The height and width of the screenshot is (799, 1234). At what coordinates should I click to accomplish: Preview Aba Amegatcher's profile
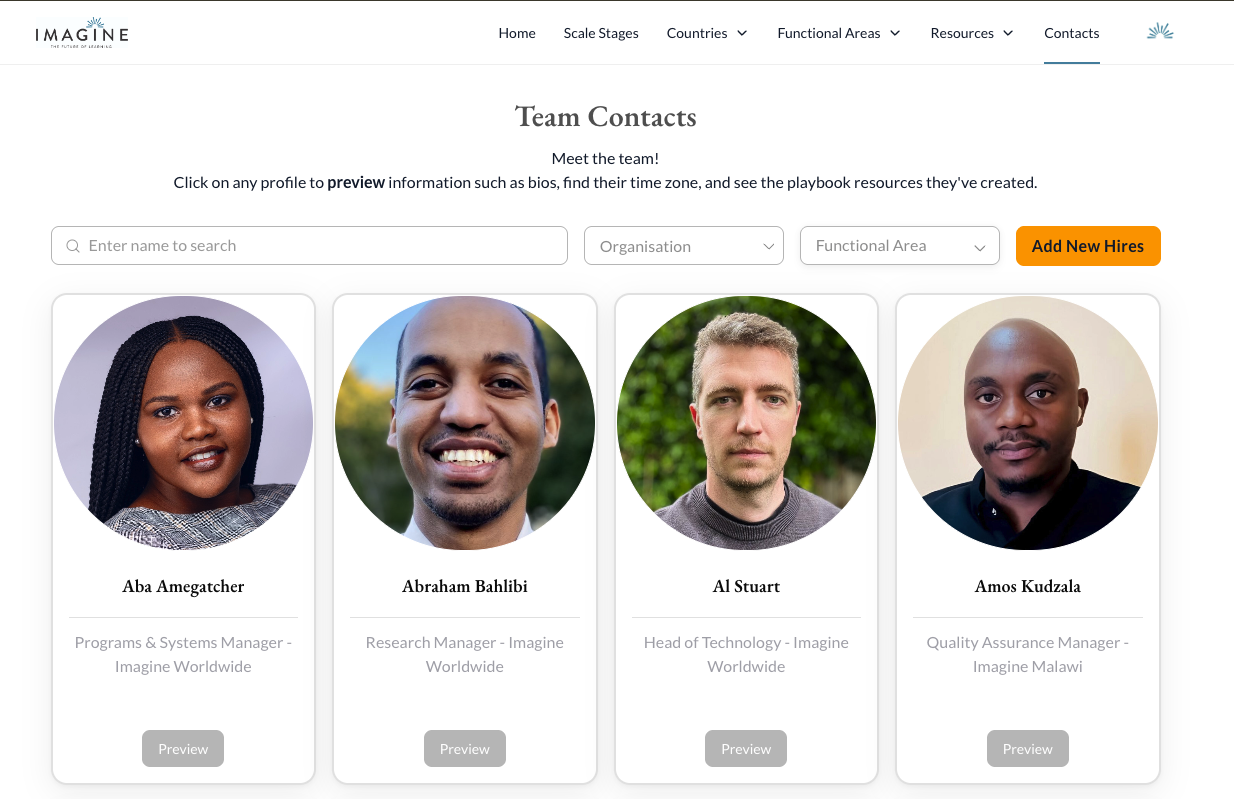click(x=183, y=749)
